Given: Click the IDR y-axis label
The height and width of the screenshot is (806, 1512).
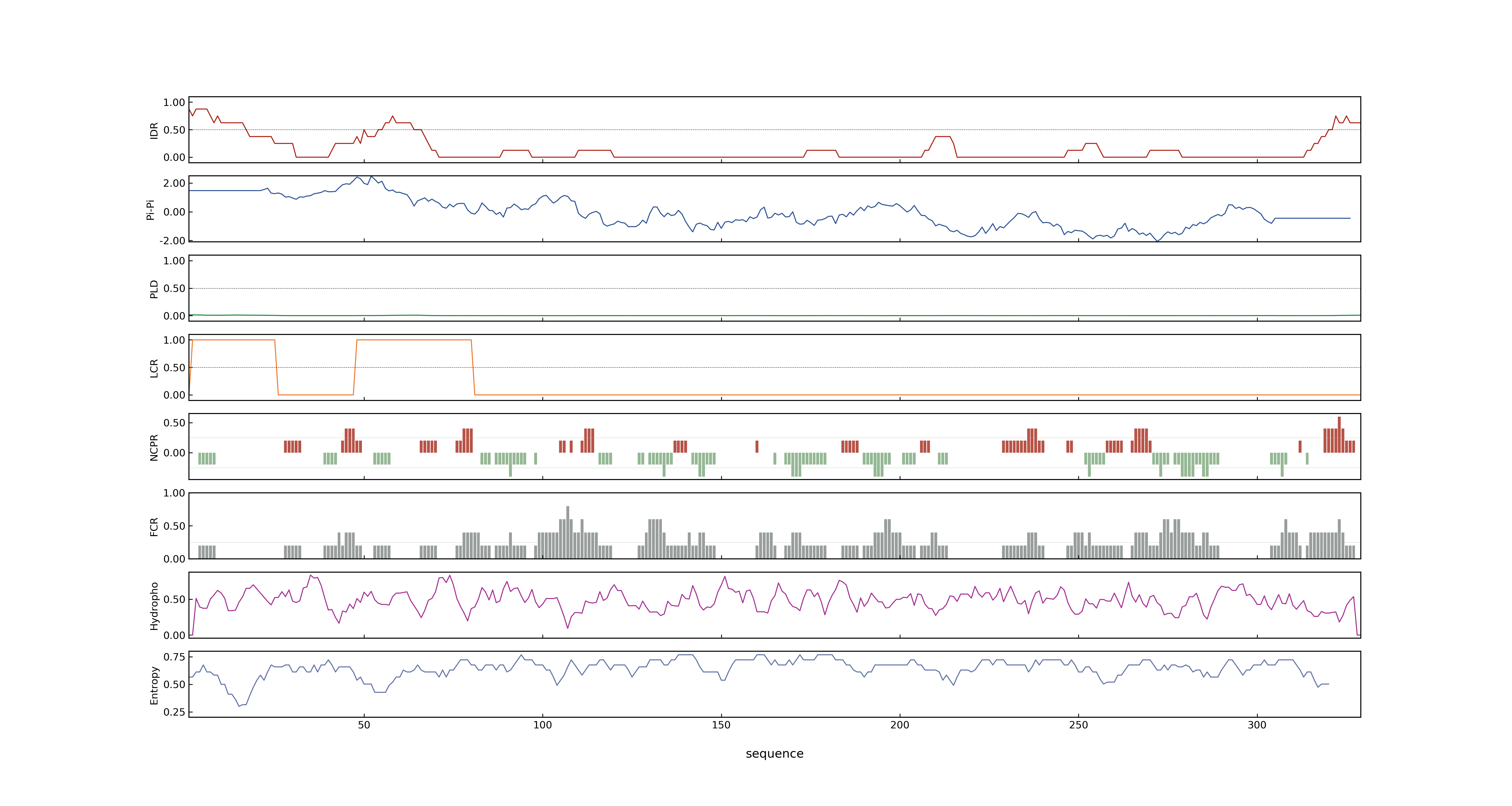Looking at the screenshot, I should tap(154, 130).
